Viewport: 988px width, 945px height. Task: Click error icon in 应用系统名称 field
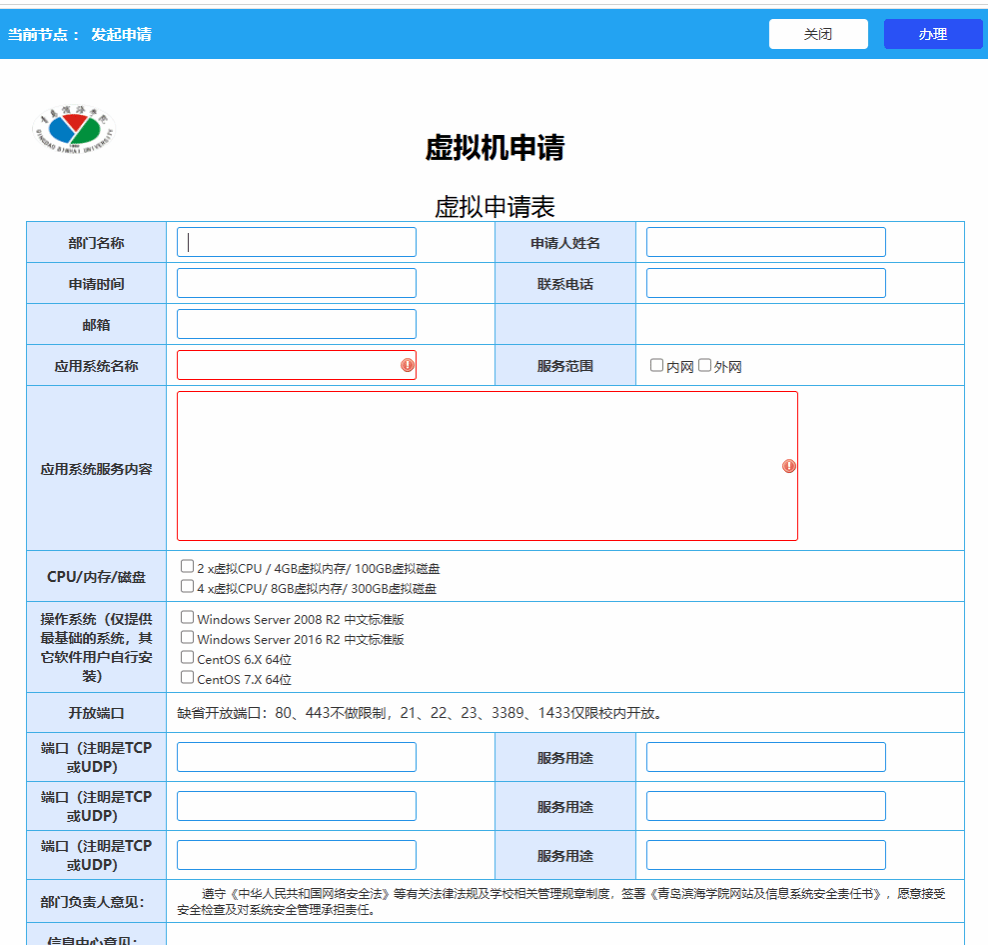point(408,365)
